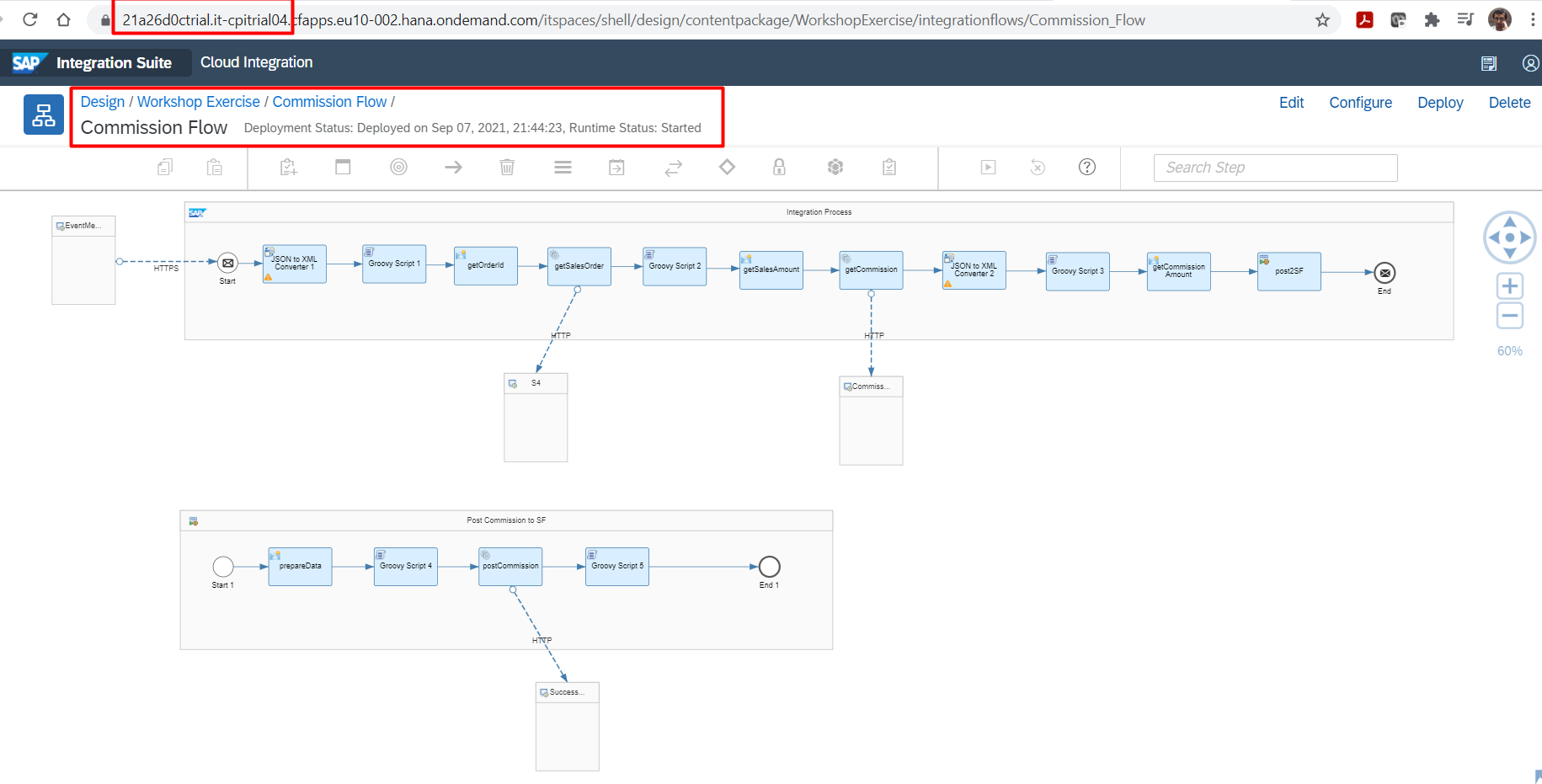The width and height of the screenshot is (1542, 784).
Task: Select the getCommission Amount step
Action: 1179,271
